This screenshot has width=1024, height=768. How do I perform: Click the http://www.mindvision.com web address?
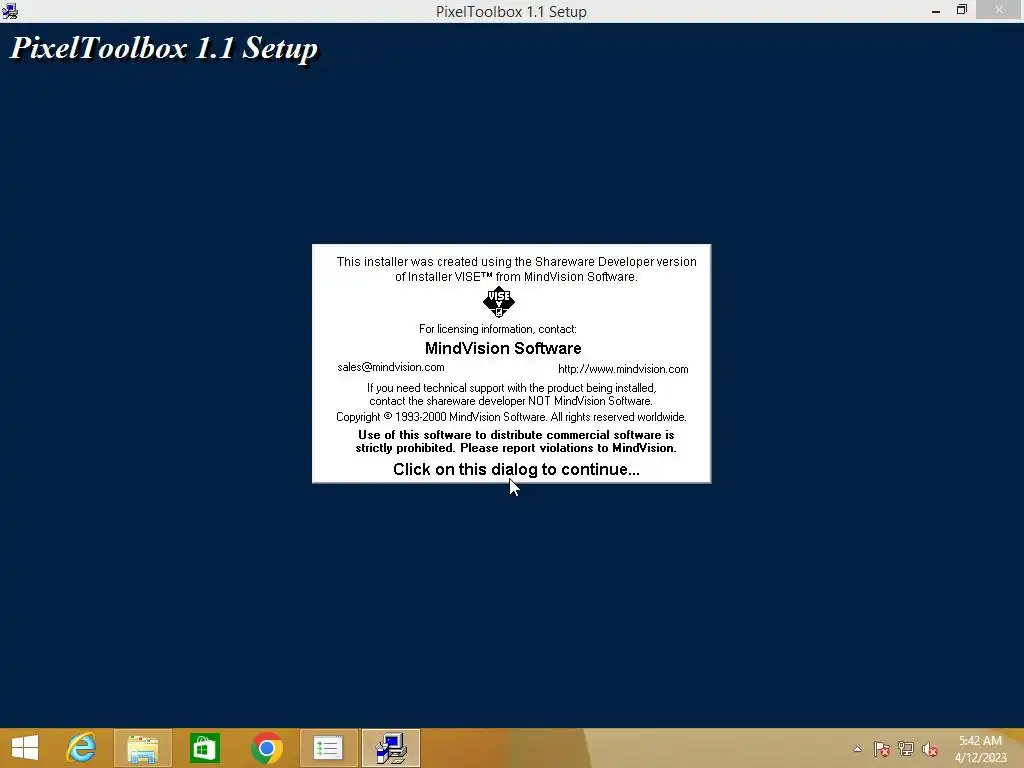click(x=623, y=369)
